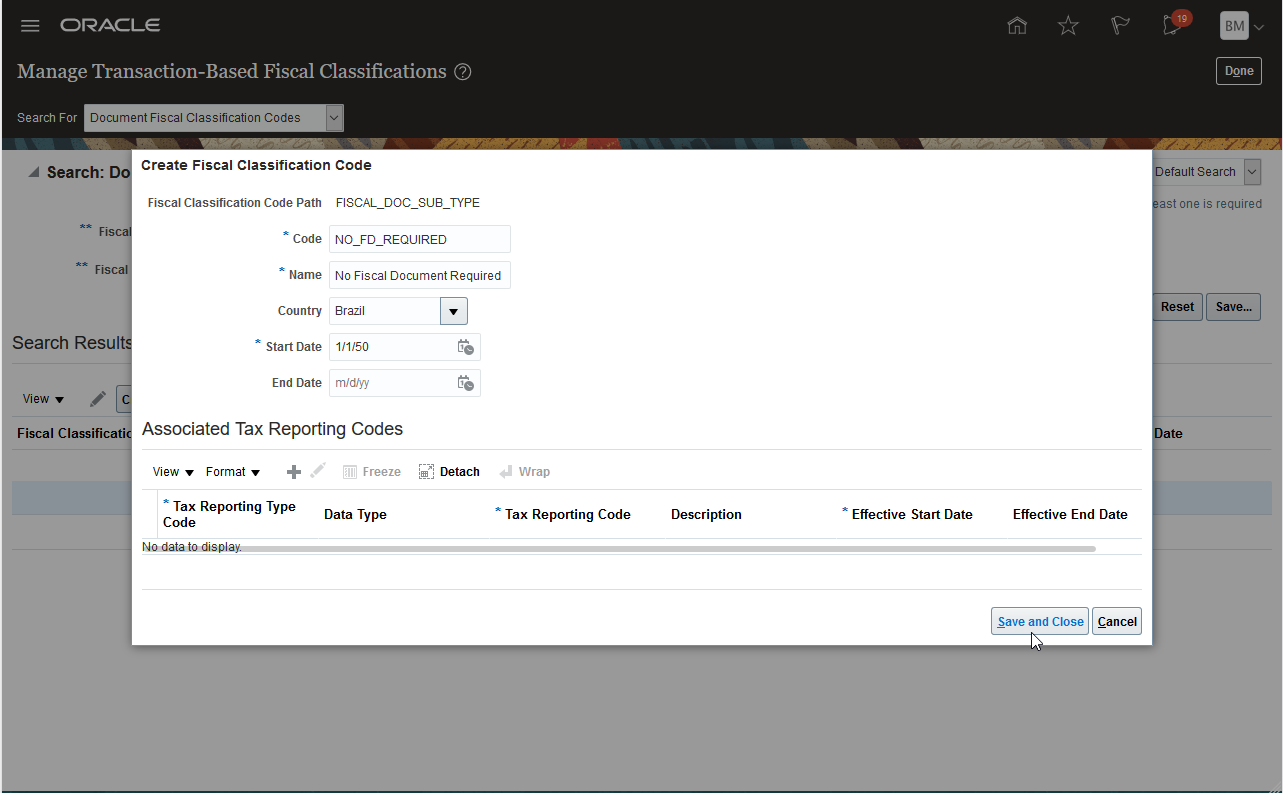Screen dimensions: 1283x793
Task: Go to the Oracle home page icon
Action: coord(1017,26)
